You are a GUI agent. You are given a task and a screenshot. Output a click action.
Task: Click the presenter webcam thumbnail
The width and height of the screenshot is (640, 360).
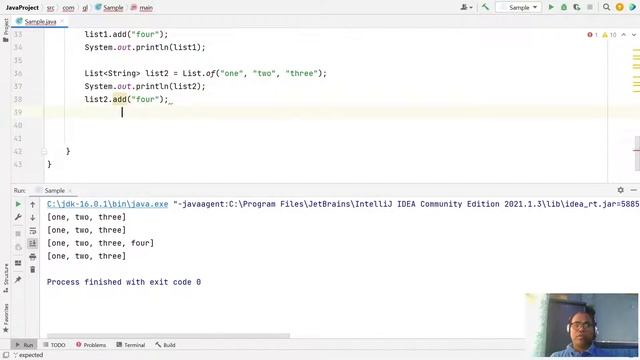(582, 325)
